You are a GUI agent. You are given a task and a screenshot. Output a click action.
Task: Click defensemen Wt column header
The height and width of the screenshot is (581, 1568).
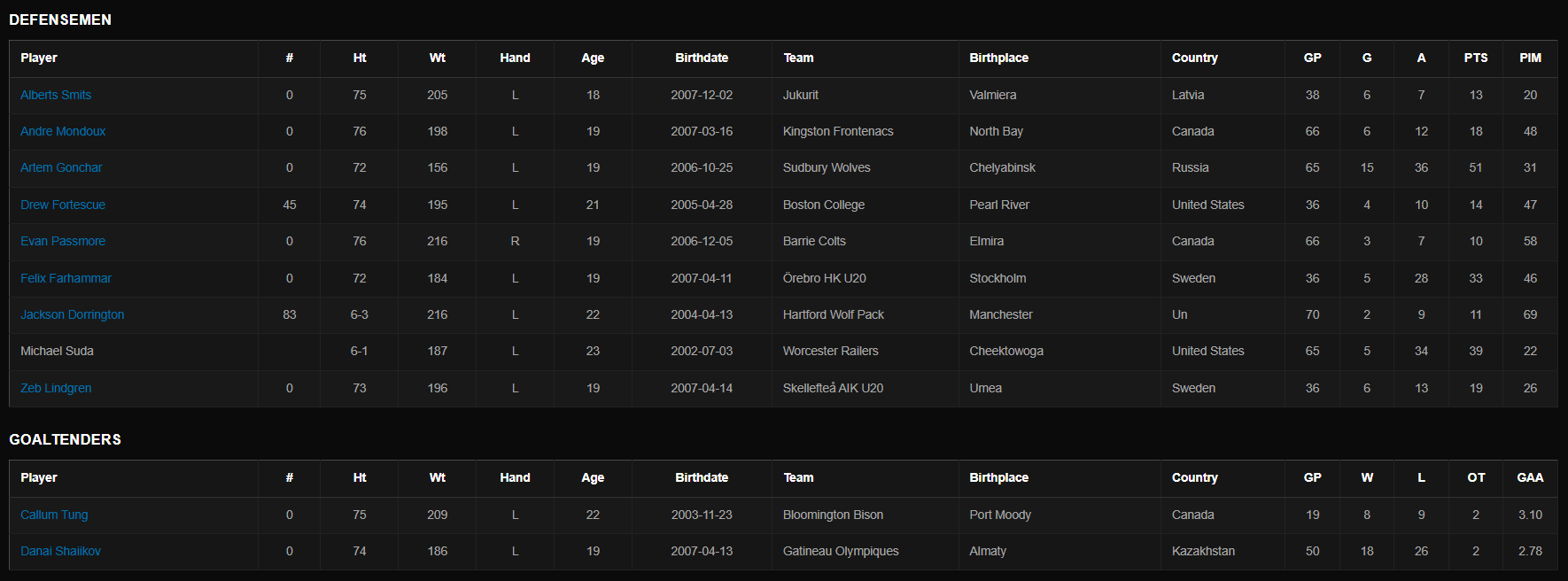[x=438, y=58]
